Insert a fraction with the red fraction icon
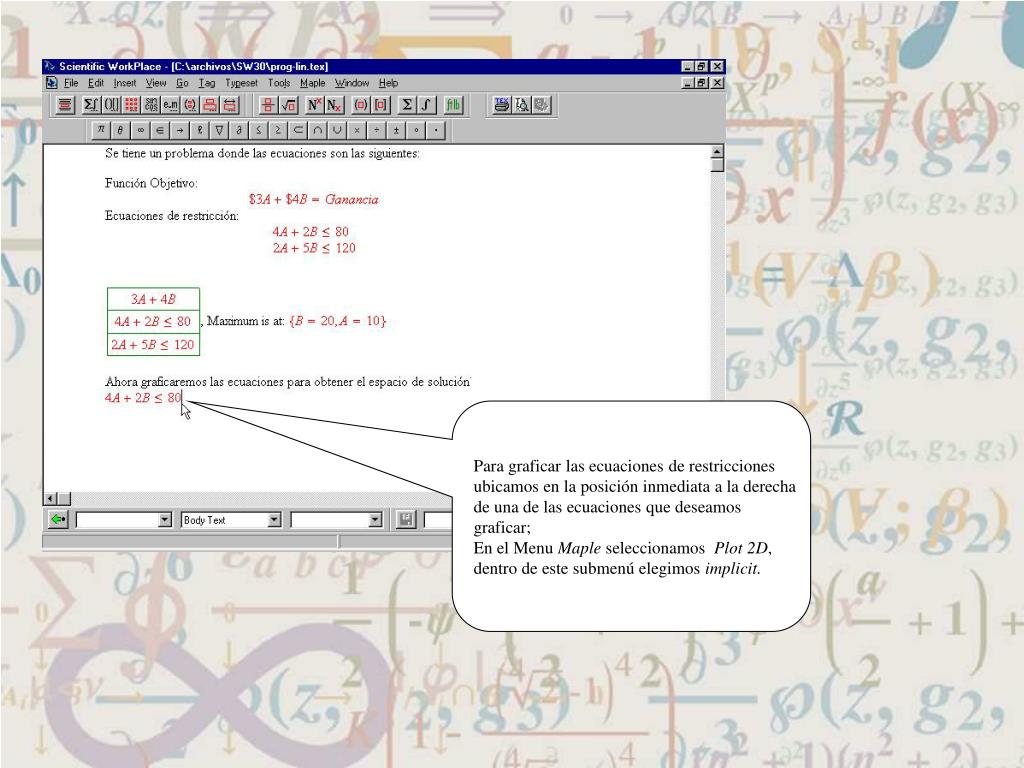 click(x=267, y=104)
